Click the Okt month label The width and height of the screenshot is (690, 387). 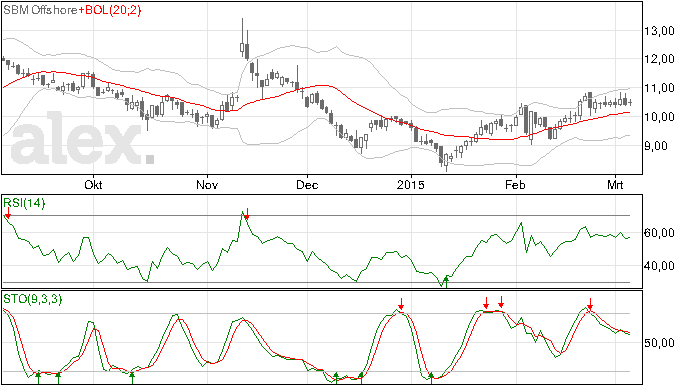point(93,184)
